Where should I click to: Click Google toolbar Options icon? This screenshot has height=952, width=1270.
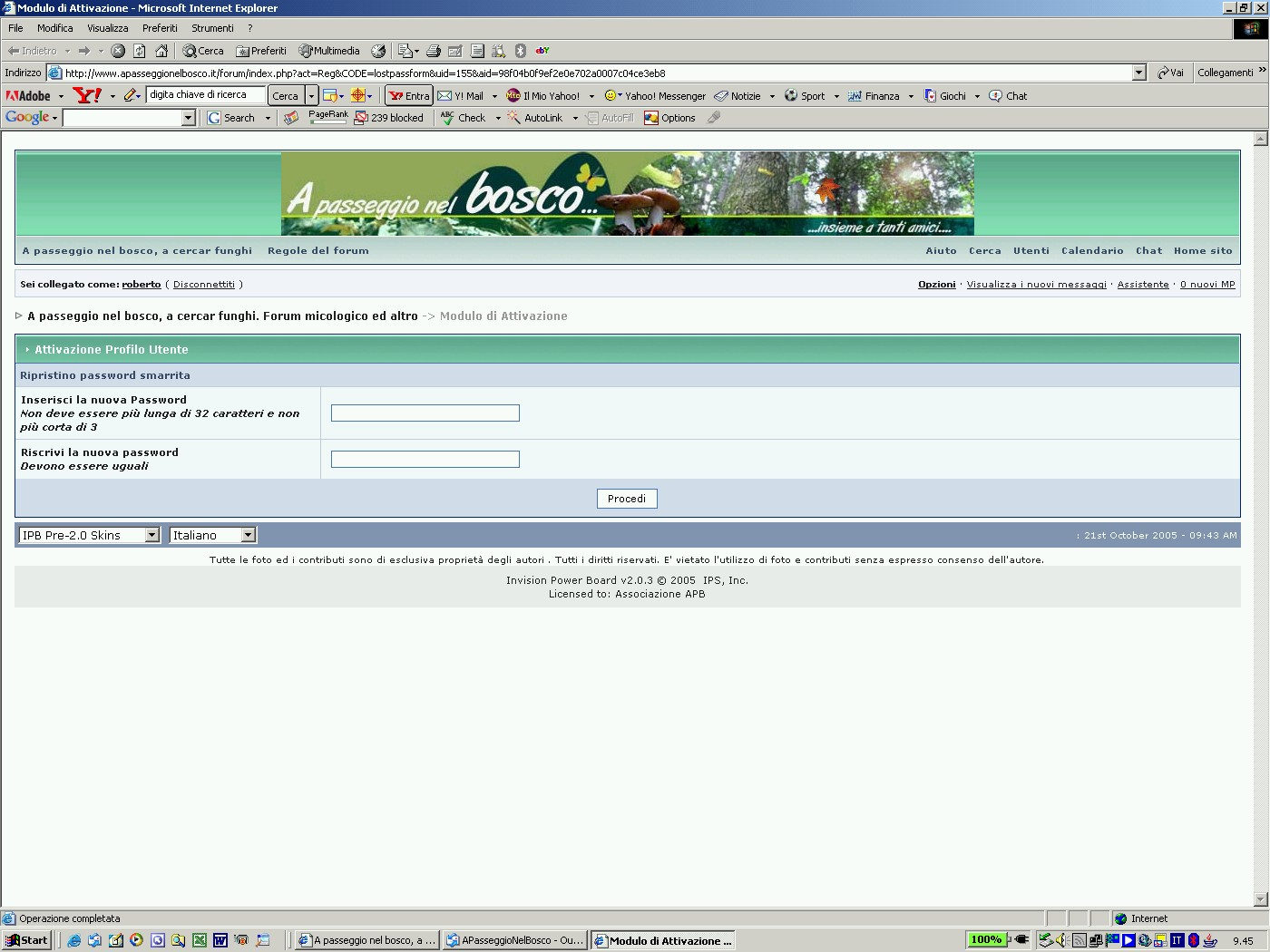pyautogui.click(x=651, y=118)
